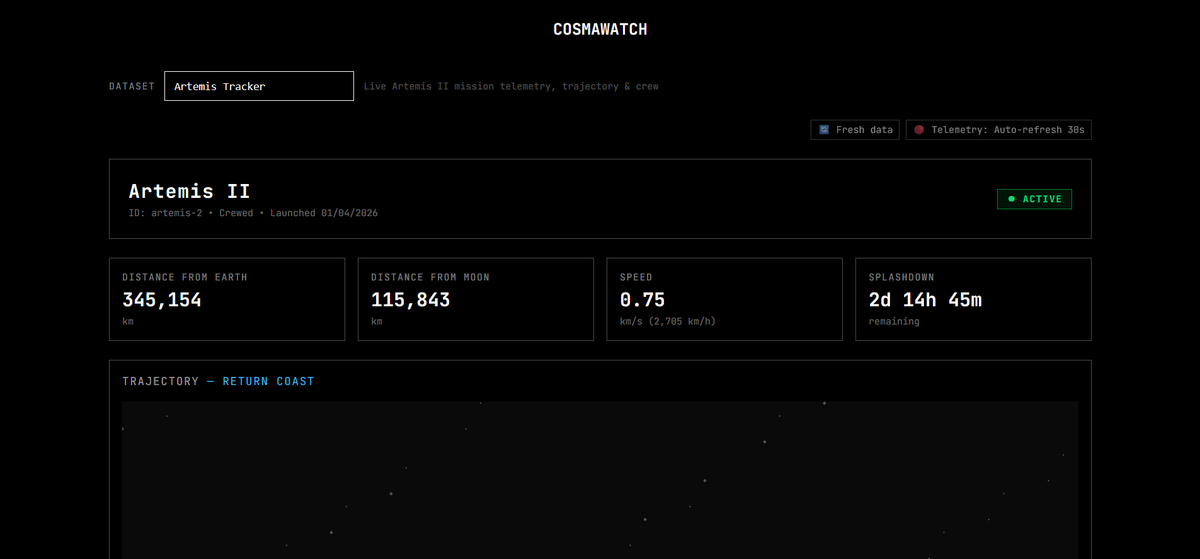Click the dataset description about live Artemis II telemetry
1200x559 pixels.
(x=511, y=86)
